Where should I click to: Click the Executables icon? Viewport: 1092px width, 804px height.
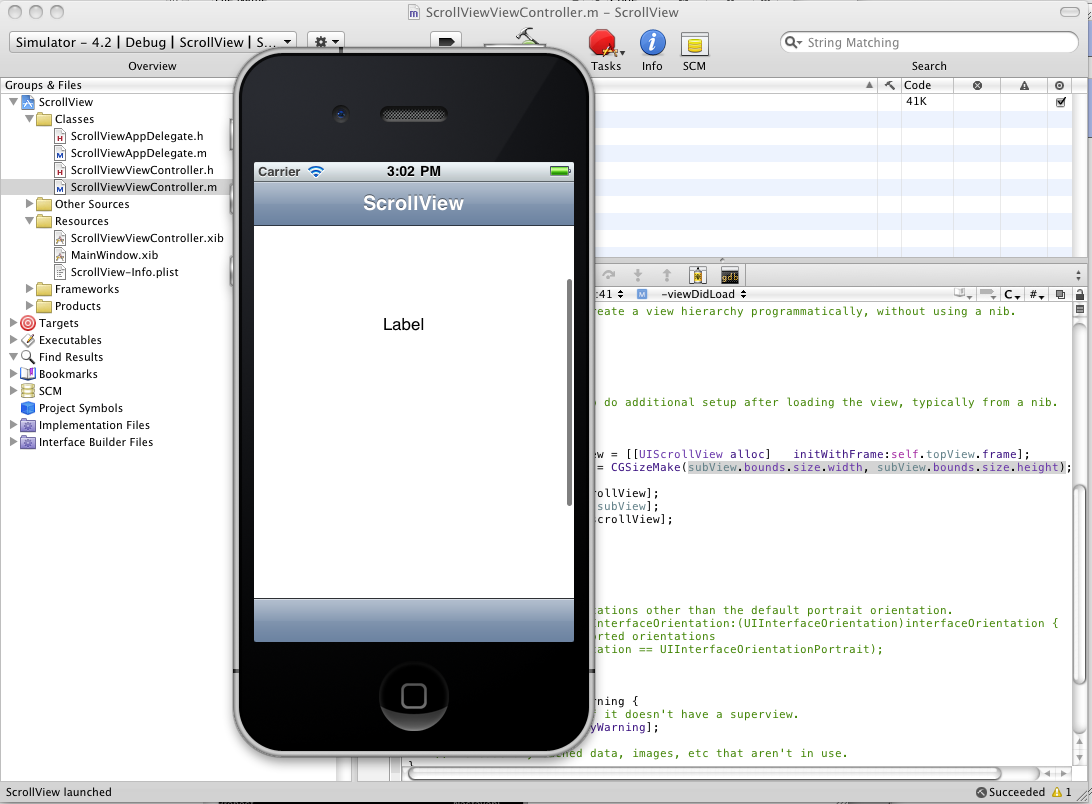tap(28, 340)
